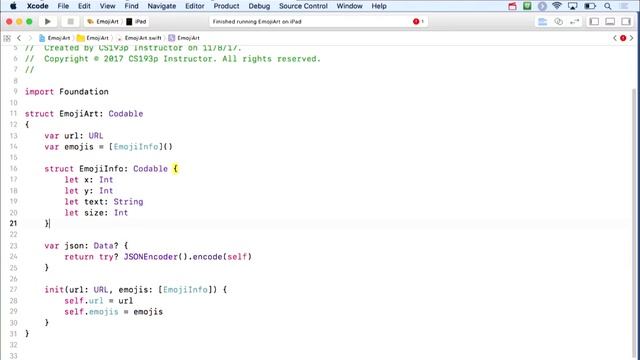Open battery status menu
640x360 pixels.
(x=590, y=6)
